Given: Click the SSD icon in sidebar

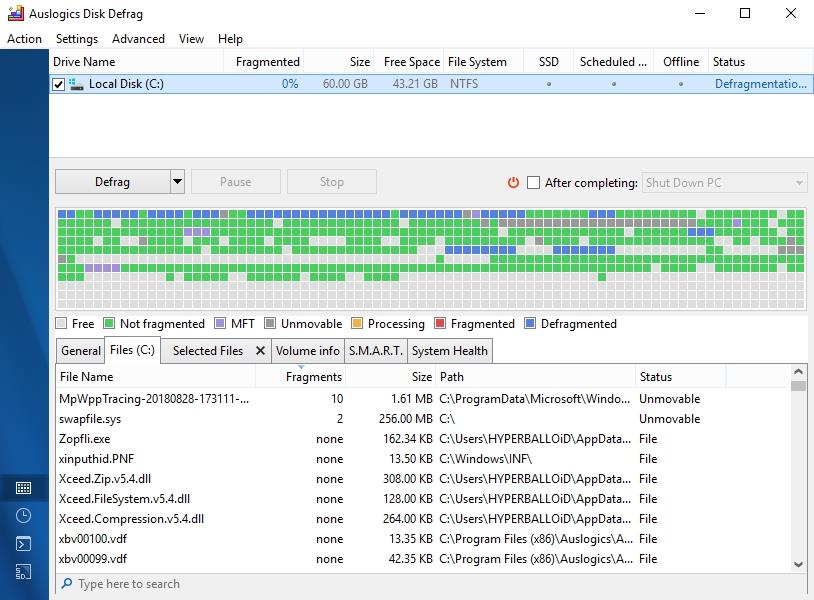Looking at the screenshot, I should coord(23,571).
